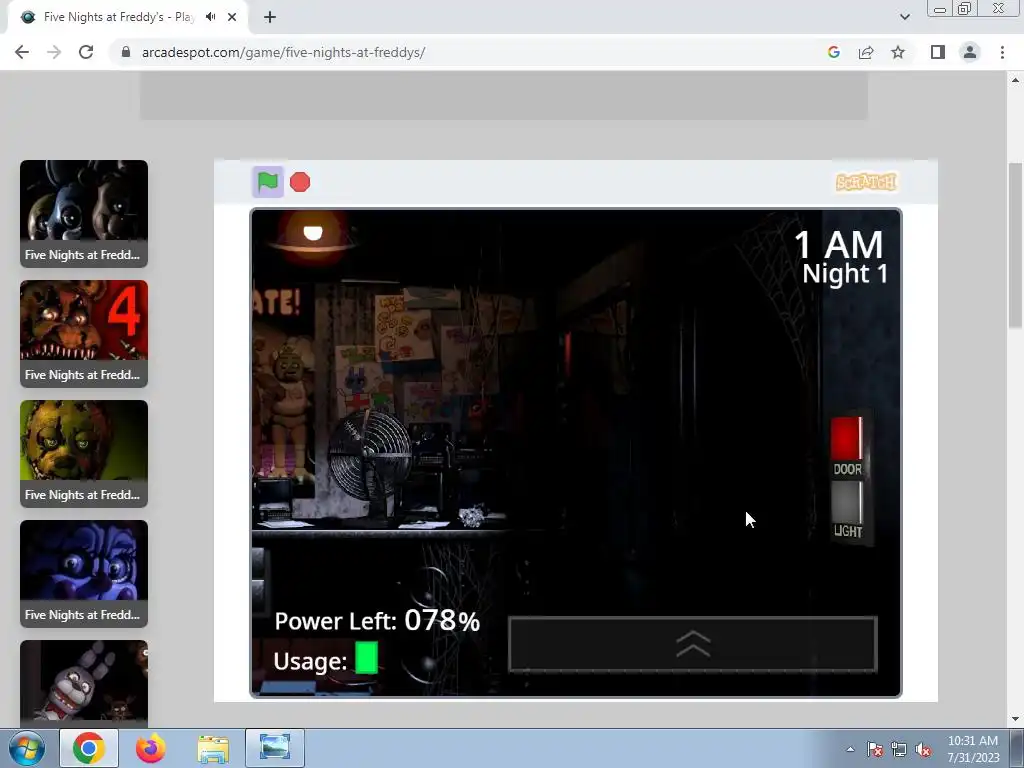Open the Windows Start menu
Screen dimensions: 1024x768
point(27,748)
